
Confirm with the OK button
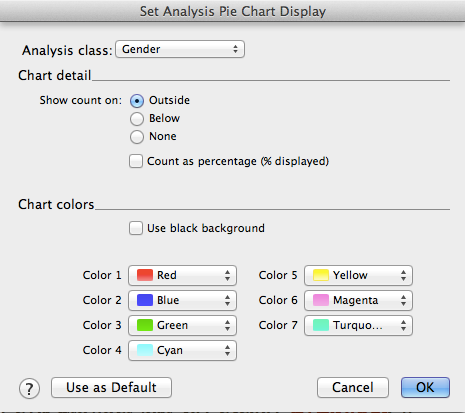pos(425,387)
